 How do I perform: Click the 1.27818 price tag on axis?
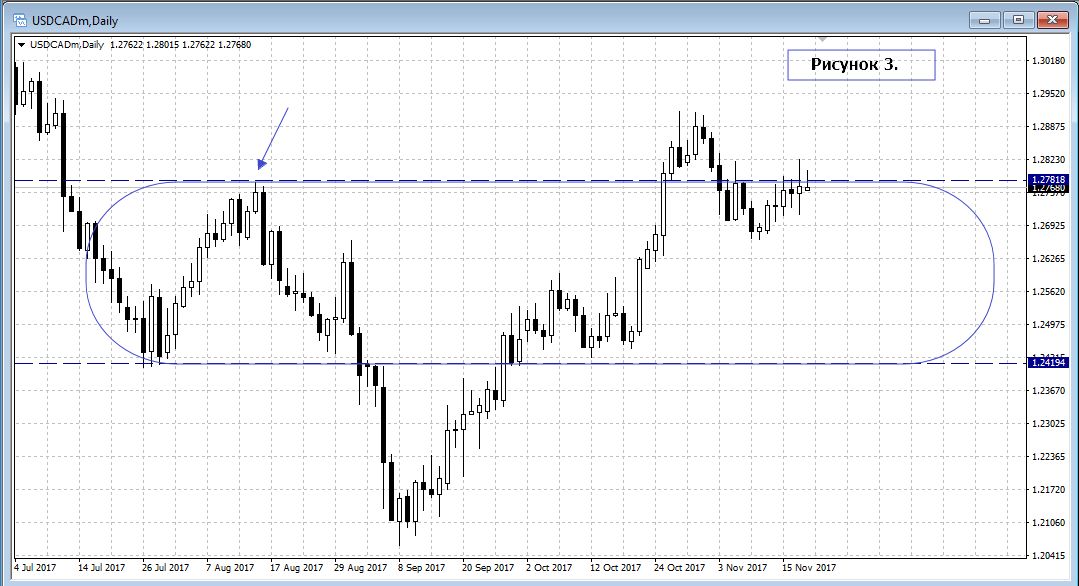coord(1050,179)
